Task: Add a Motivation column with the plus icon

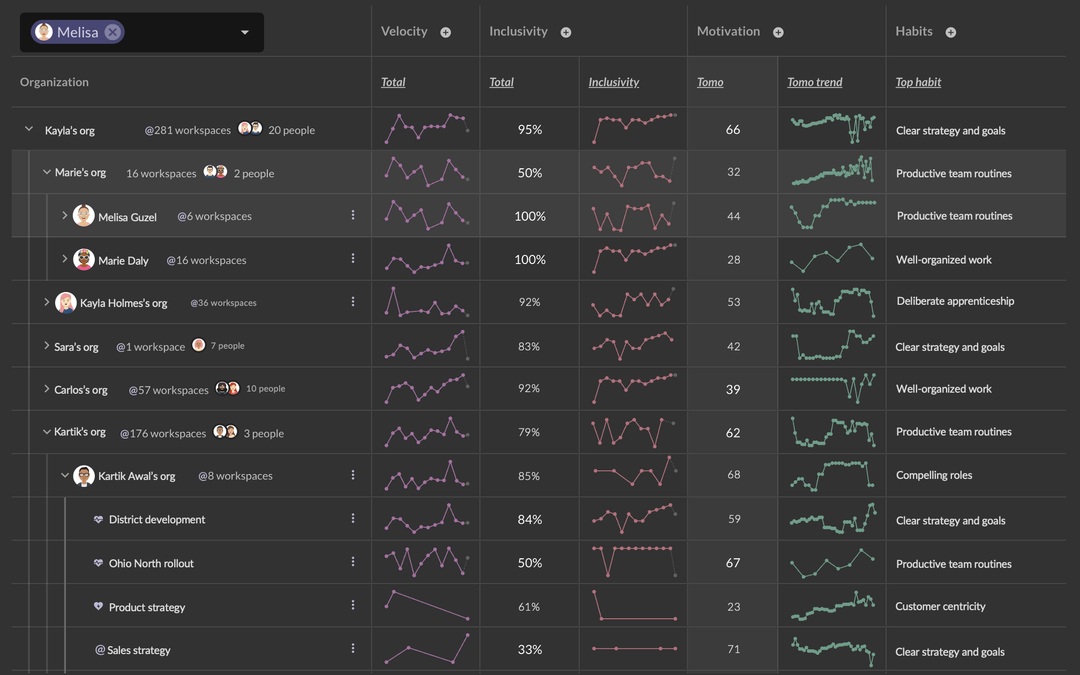Action: [x=778, y=32]
